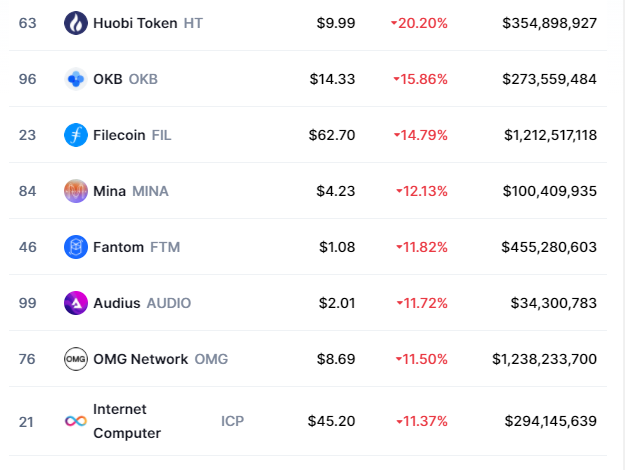The image size is (625, 470).
Task: Open the Huobi Token name link
Action: (135, 22)
